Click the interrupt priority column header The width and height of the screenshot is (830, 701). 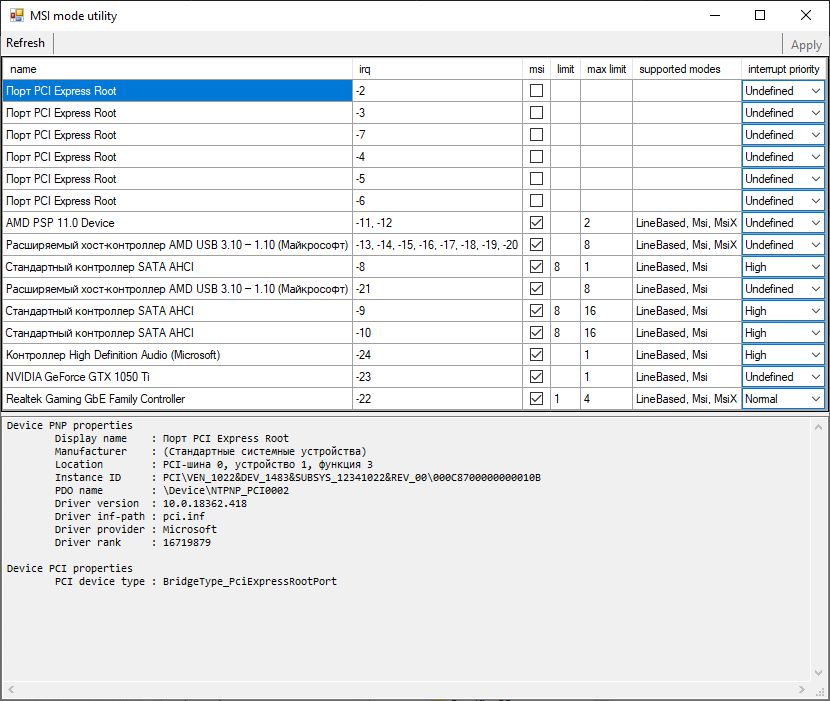[x=783, y=69]
